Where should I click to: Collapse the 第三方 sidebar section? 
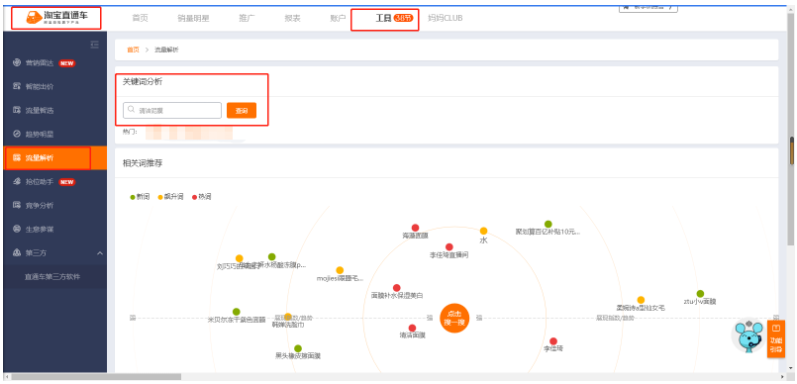pos(100,253)
